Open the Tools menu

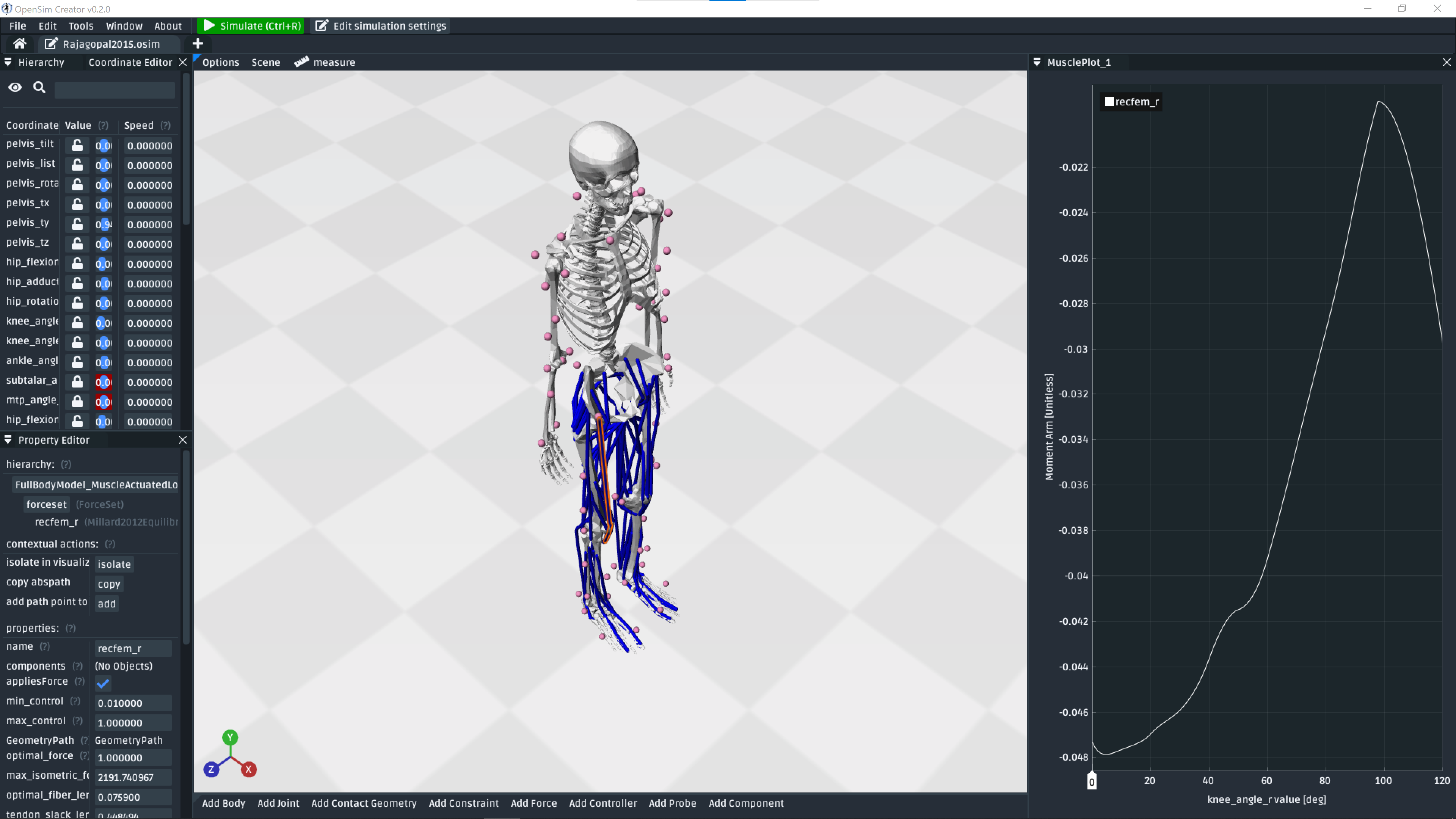pyautogui.click(x=81, y=25)
